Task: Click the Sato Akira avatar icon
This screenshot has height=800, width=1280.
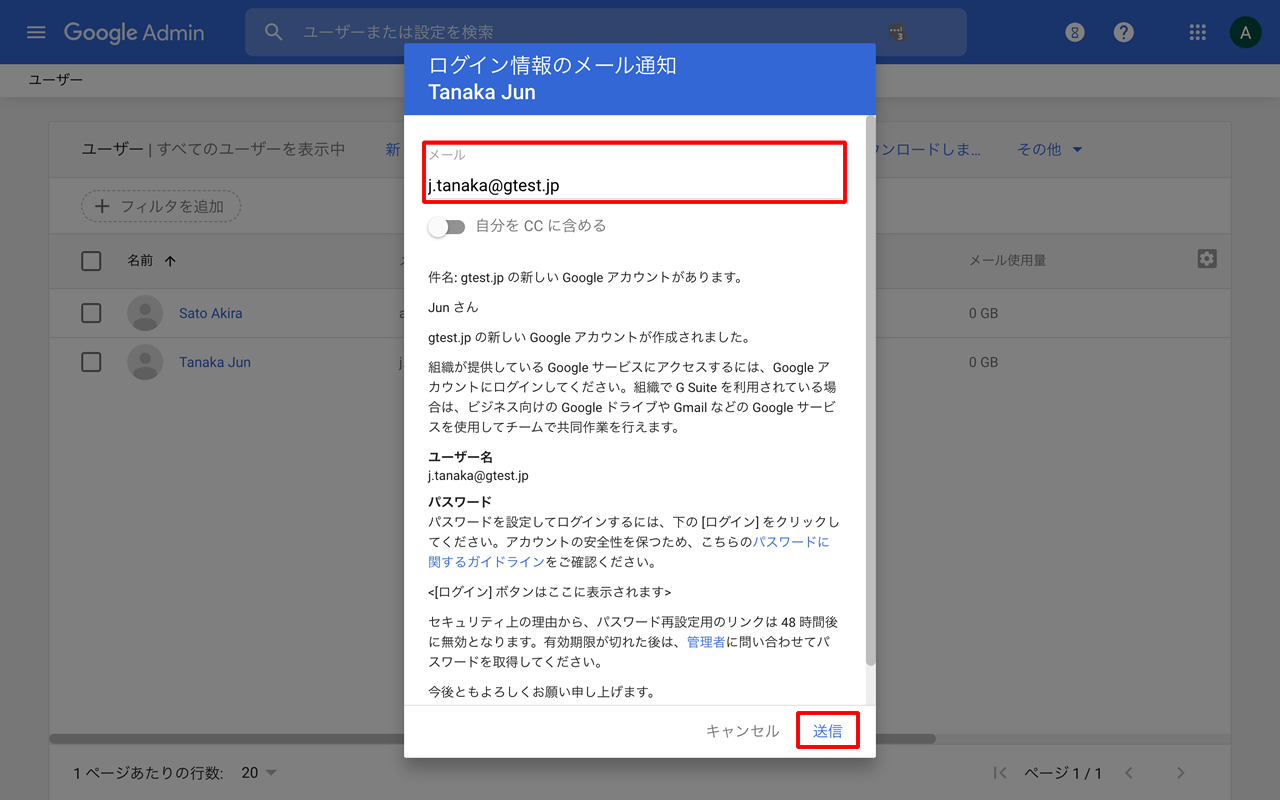Action: coord(145,313)
